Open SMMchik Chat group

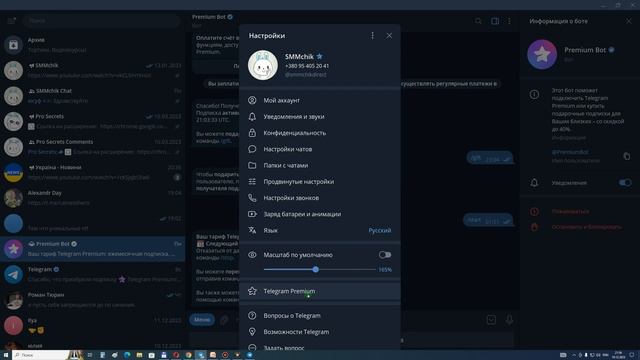(x=93, y=96)
